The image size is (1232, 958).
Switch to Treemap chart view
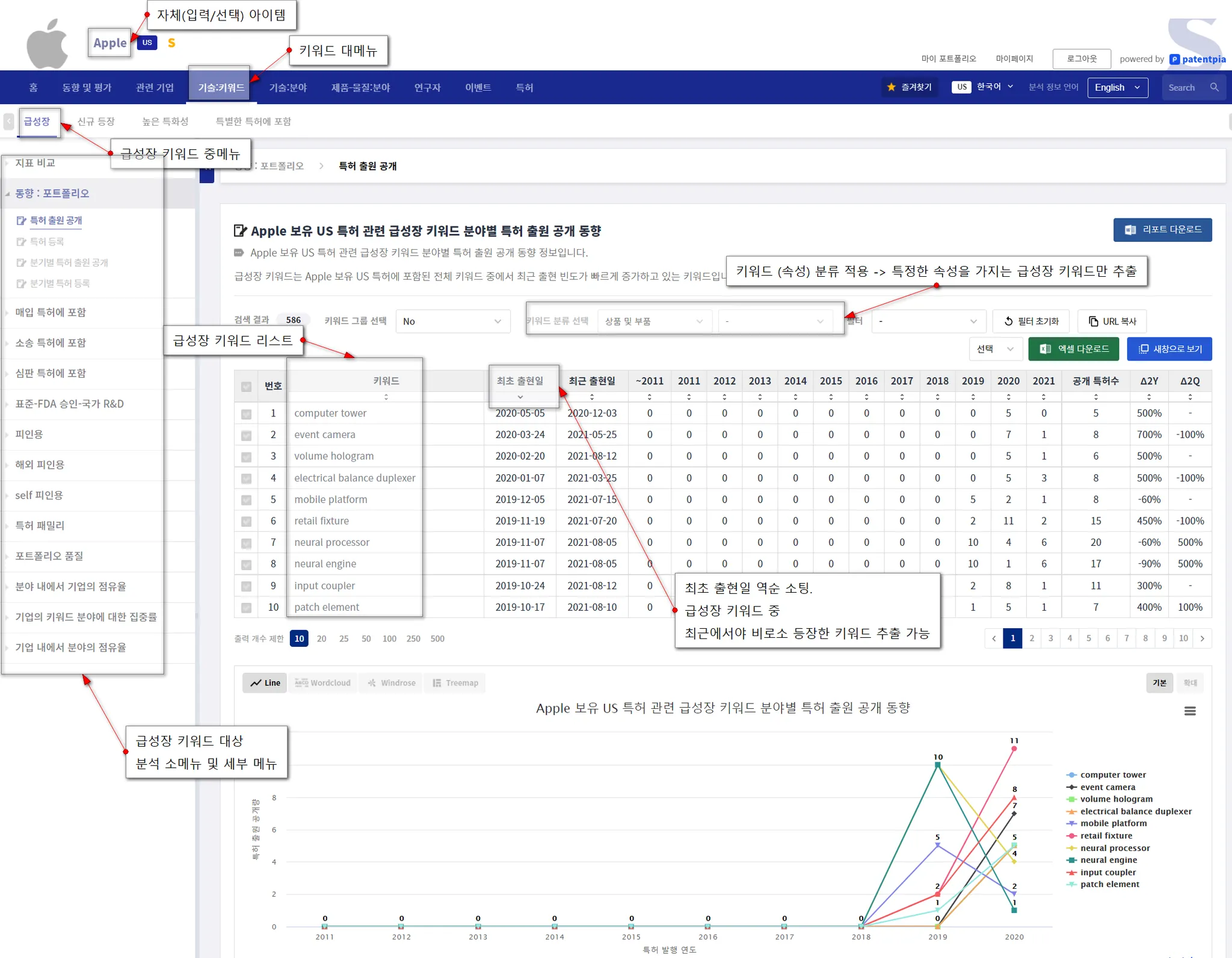[x=455, y=682]
